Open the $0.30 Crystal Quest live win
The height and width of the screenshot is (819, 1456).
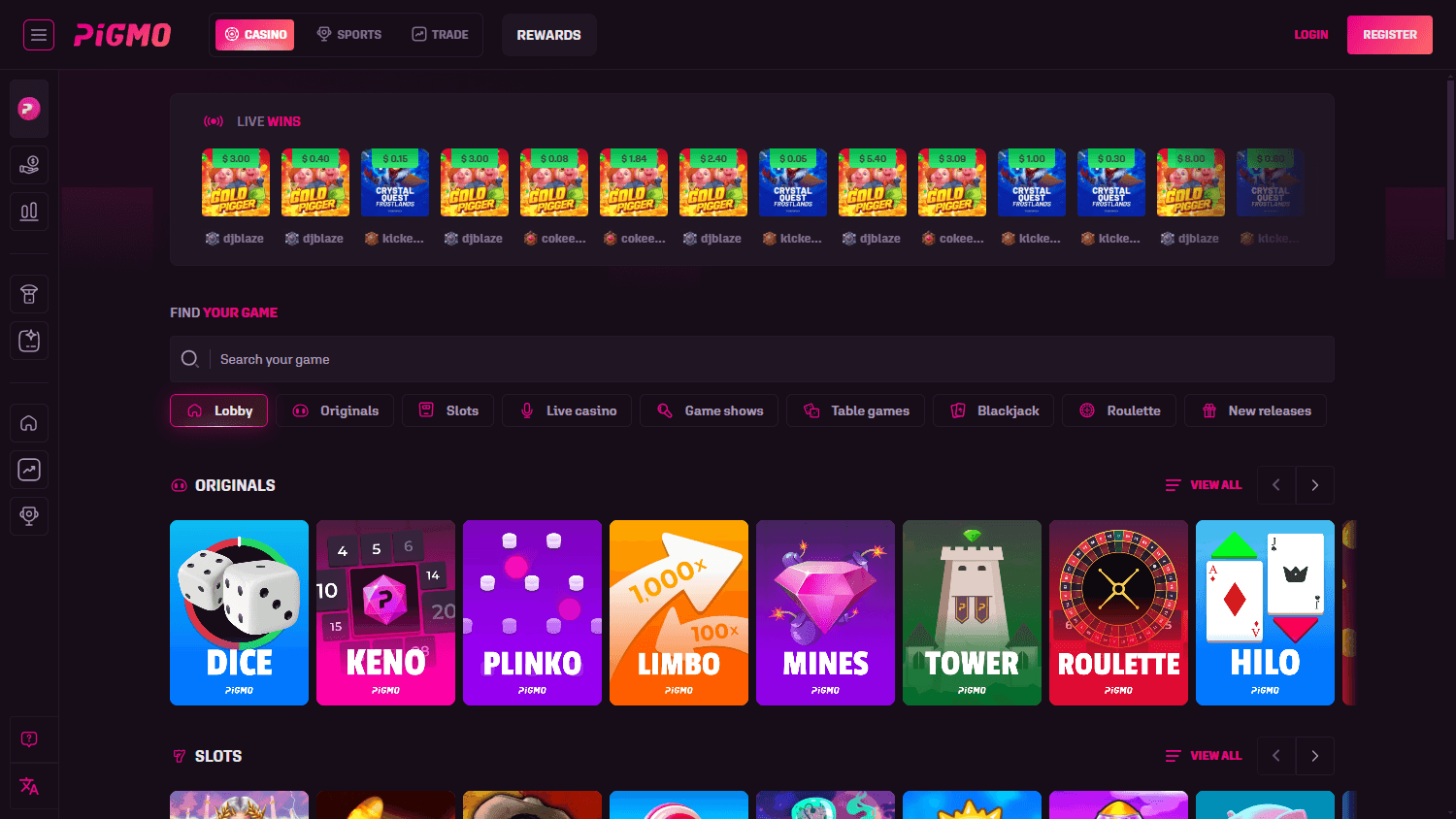coord(1111,182)
